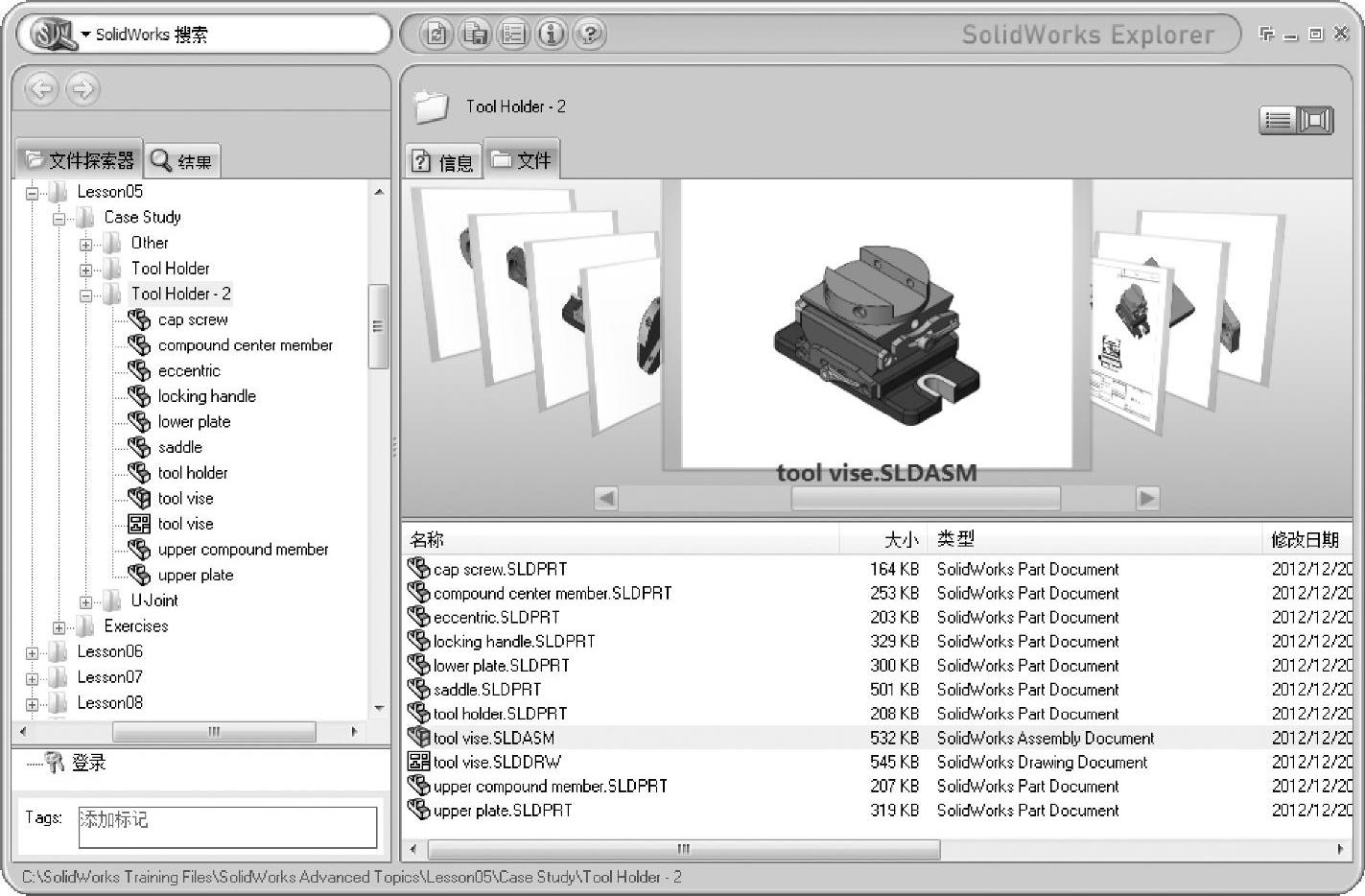Click the preview carousel scrollbar thumb
This screenshot has height=896, width=1365.
coord(925,499)
